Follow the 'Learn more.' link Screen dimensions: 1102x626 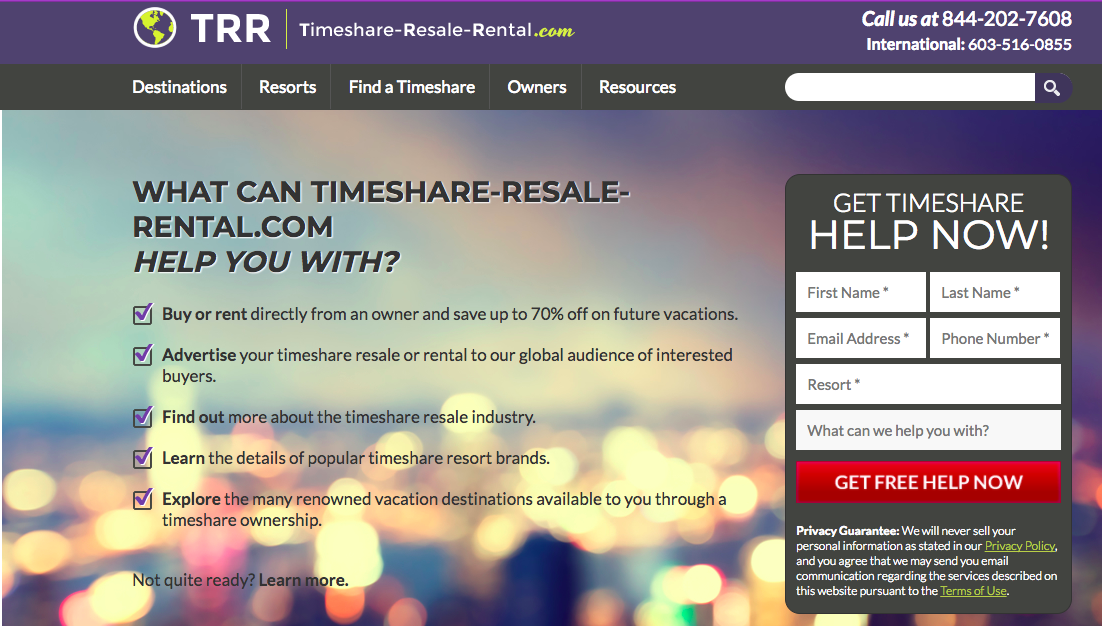click(304, 580)
